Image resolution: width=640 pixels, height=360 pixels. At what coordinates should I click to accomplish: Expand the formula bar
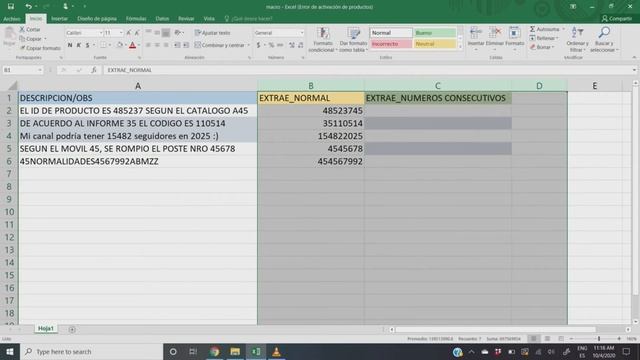(634, 70)
